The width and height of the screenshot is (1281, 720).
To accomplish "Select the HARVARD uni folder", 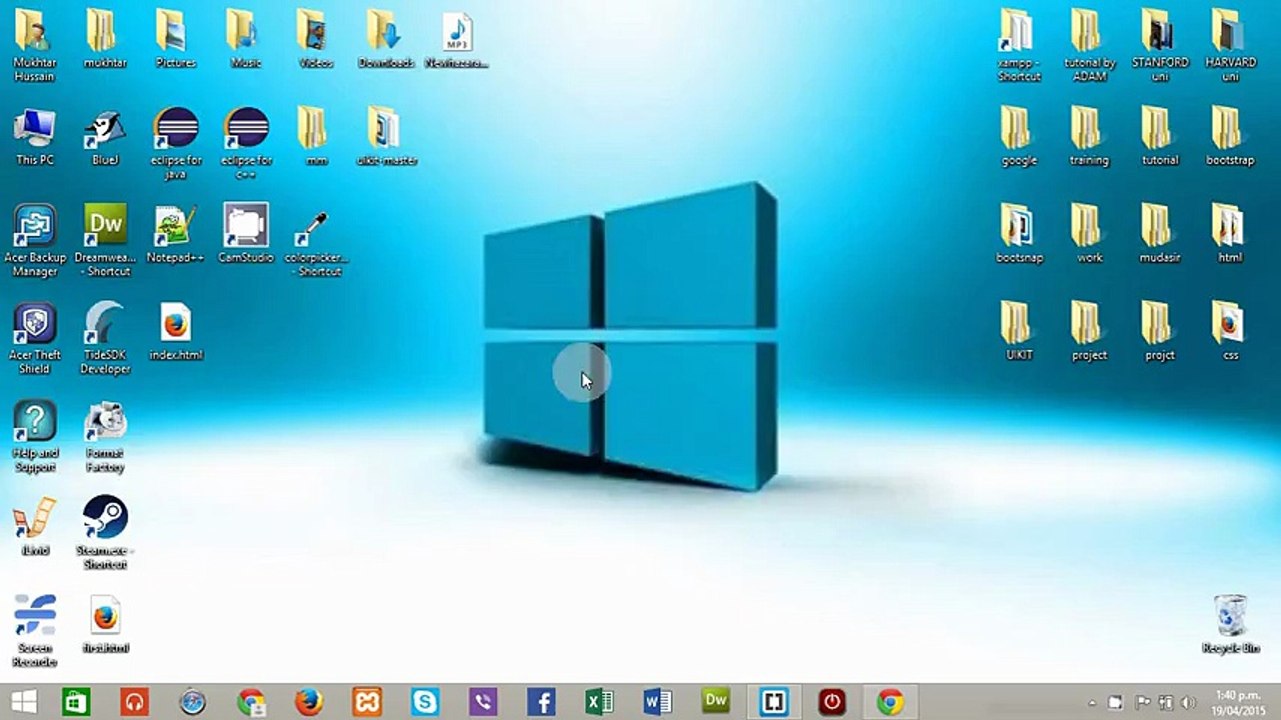I will click(1230, 45).
